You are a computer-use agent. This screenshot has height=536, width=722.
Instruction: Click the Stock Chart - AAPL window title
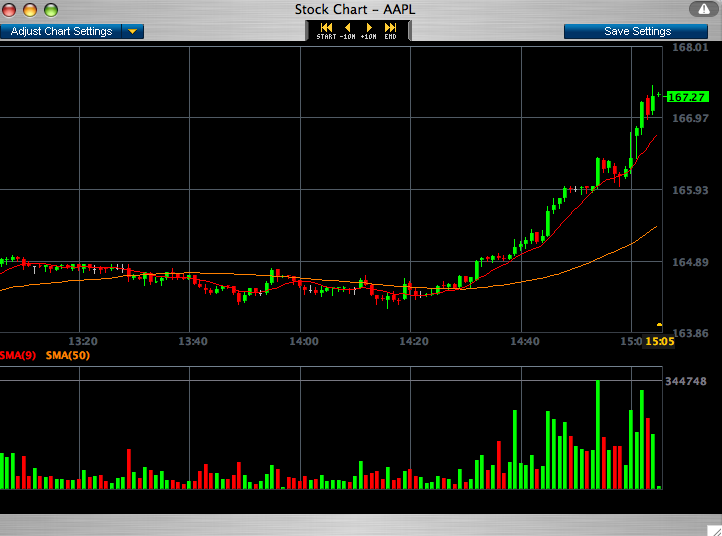point(355,10)
